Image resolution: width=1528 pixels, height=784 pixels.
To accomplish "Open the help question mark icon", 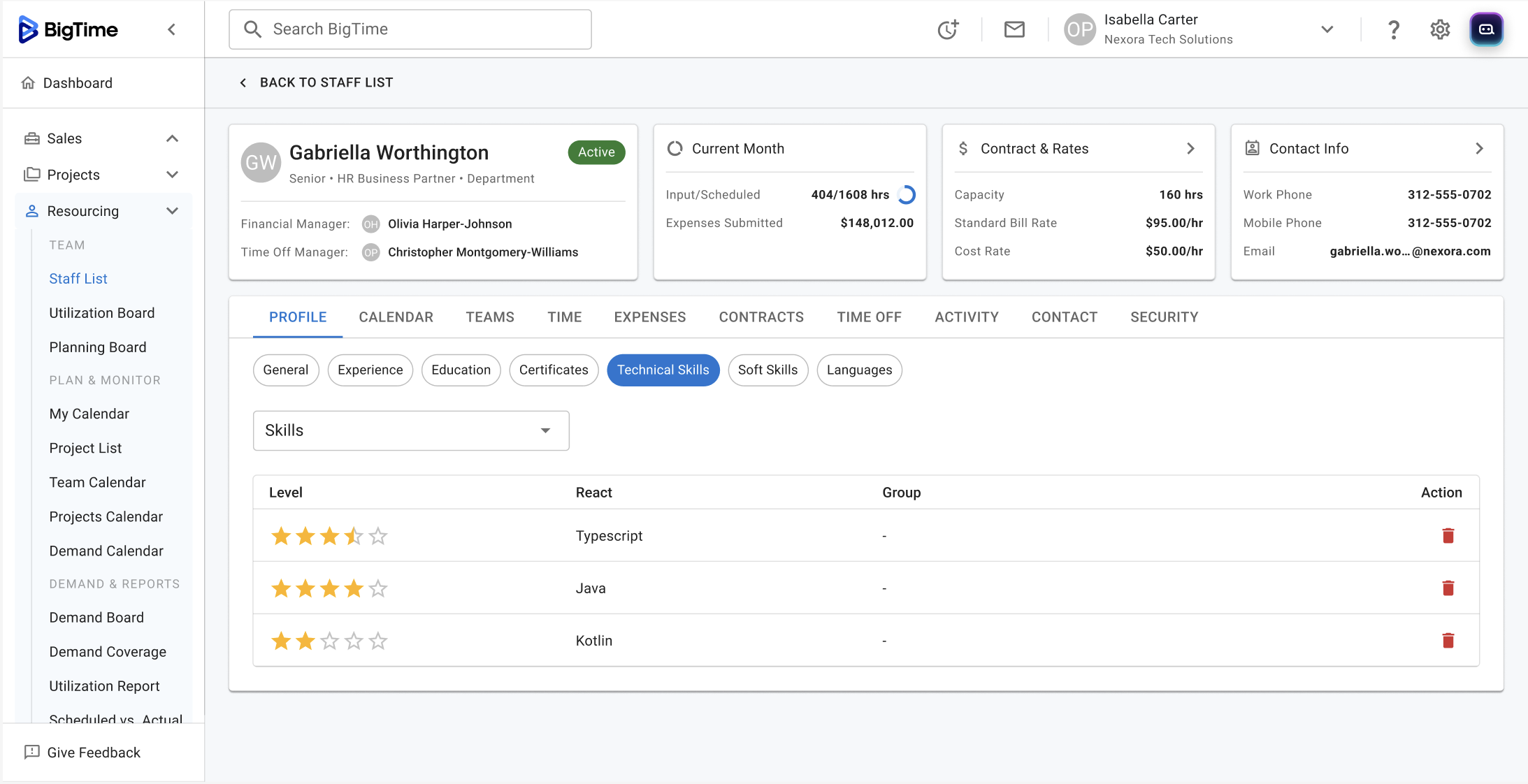I will click(1393, 29).
